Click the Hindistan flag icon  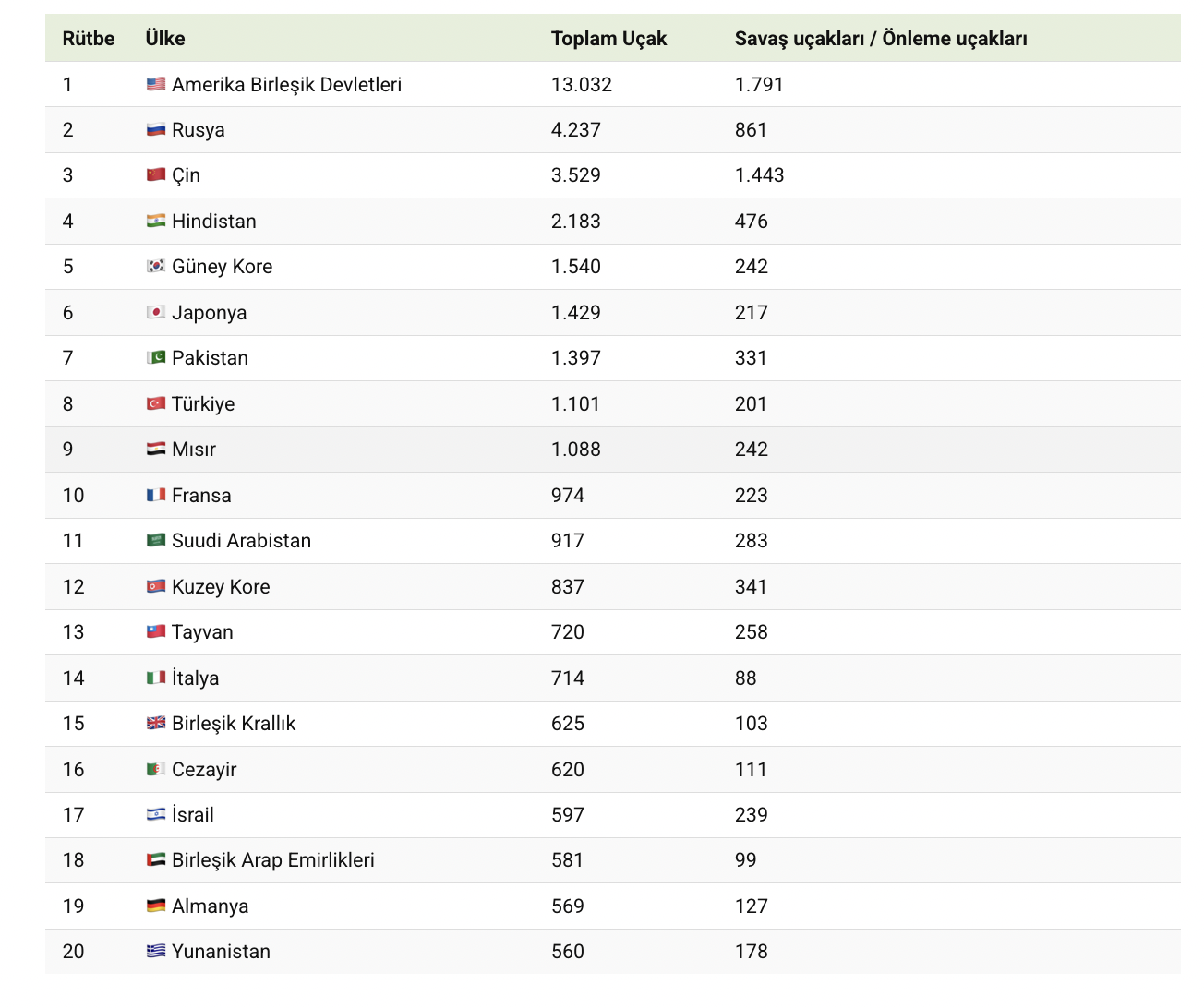click(155, 221)
